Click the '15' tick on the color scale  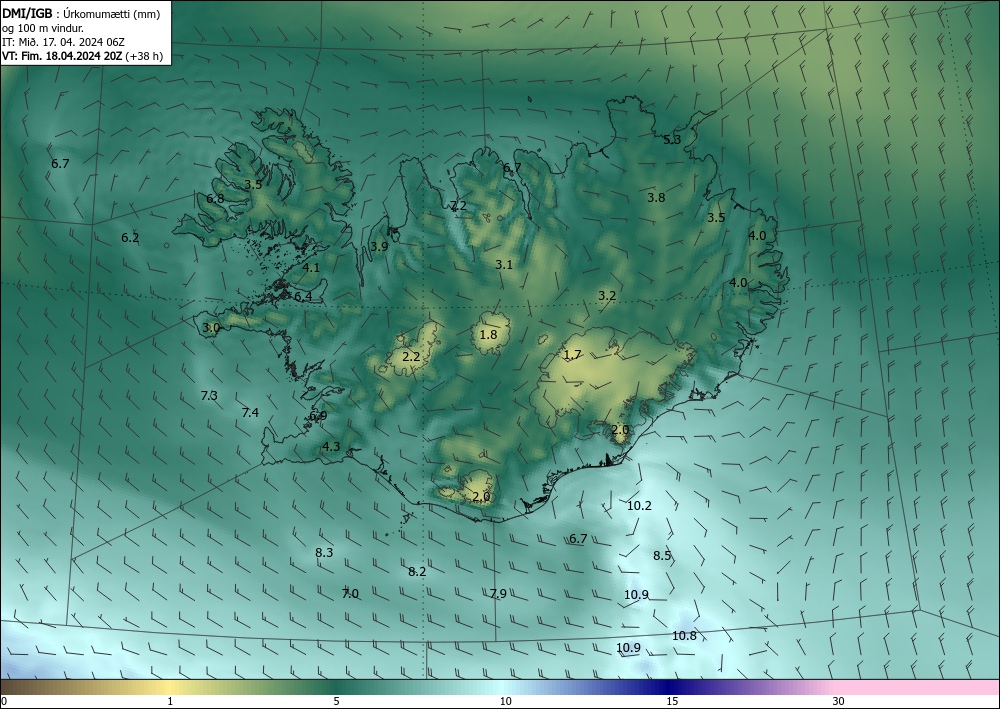(672, 702)
